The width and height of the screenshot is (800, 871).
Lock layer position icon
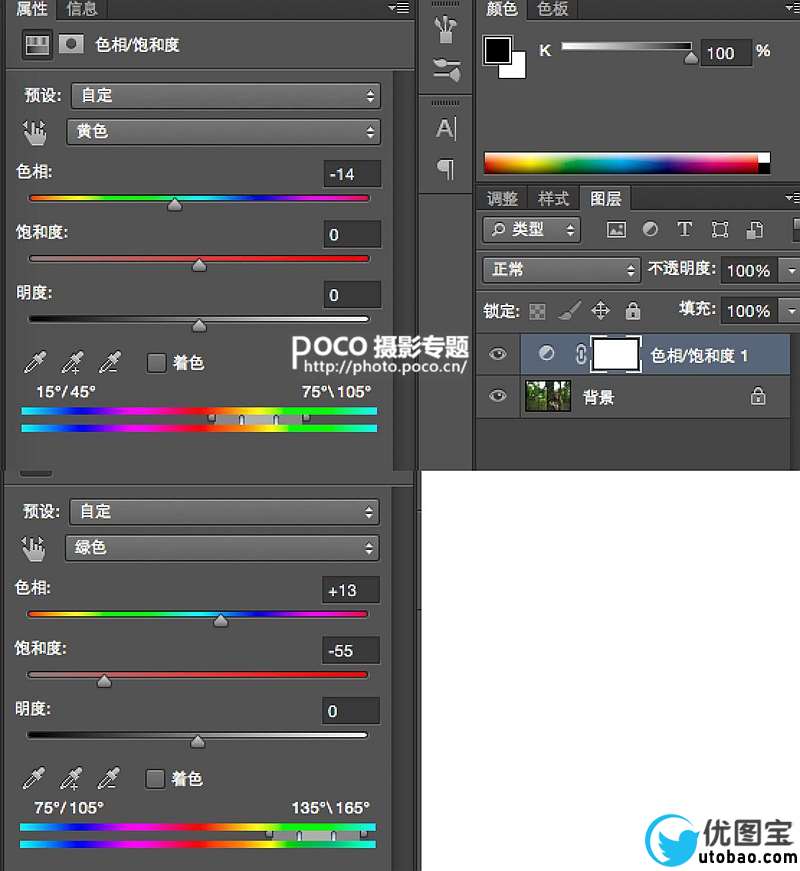click(x=601, y=311)
